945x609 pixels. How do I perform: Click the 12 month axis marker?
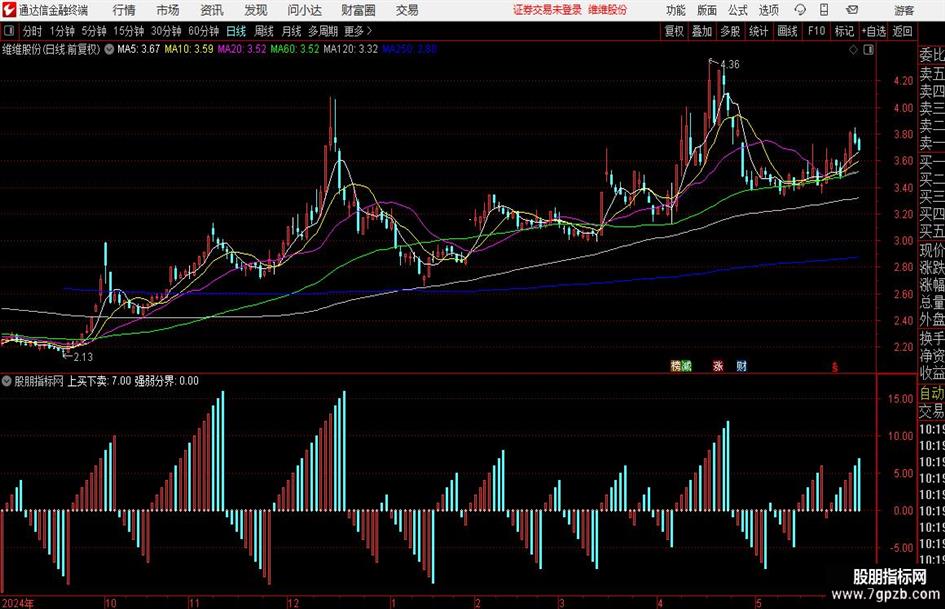(293, 603)
